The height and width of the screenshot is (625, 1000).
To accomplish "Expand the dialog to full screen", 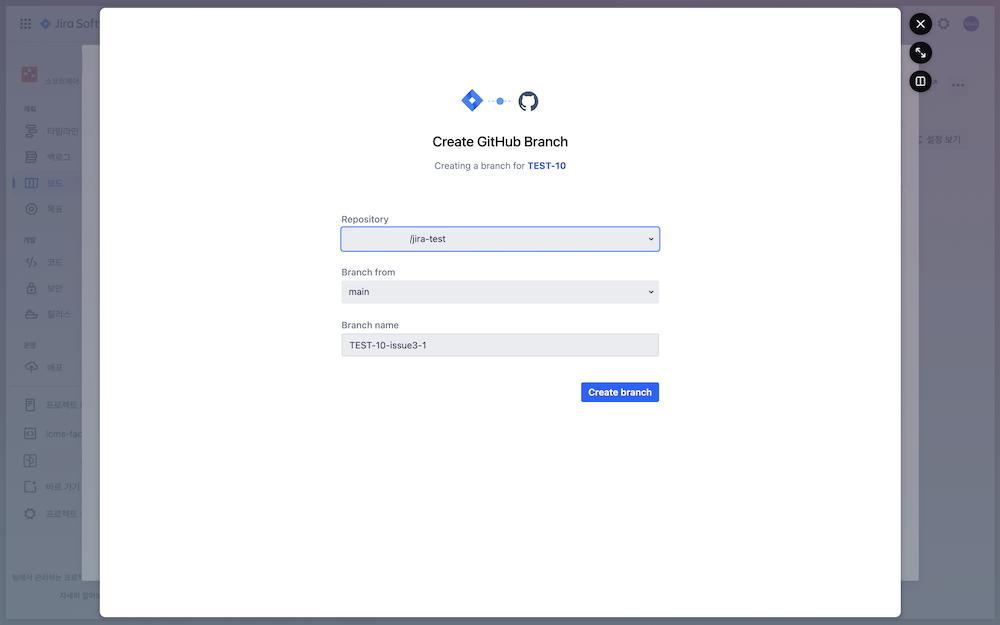I will coord(920,53).
